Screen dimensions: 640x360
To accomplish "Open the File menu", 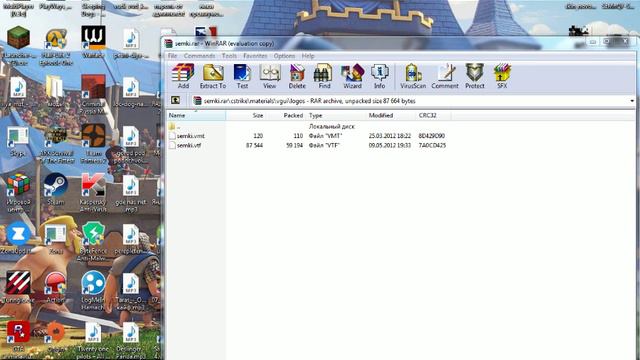I will (172, 56).
